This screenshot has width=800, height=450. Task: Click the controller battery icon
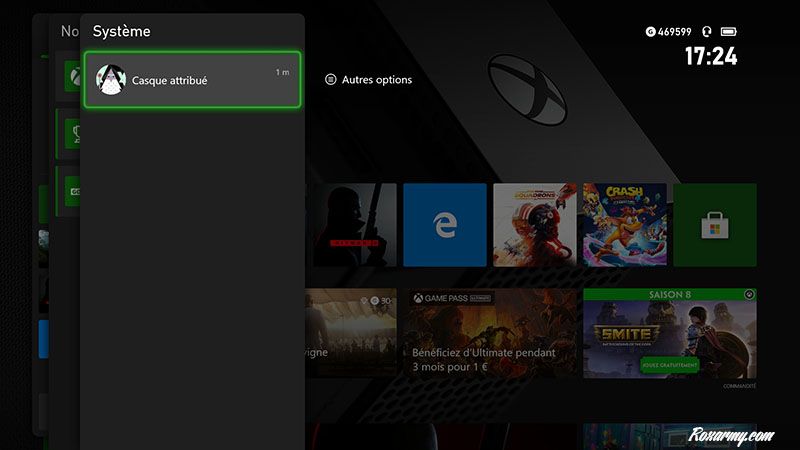[x=728, y=32]
